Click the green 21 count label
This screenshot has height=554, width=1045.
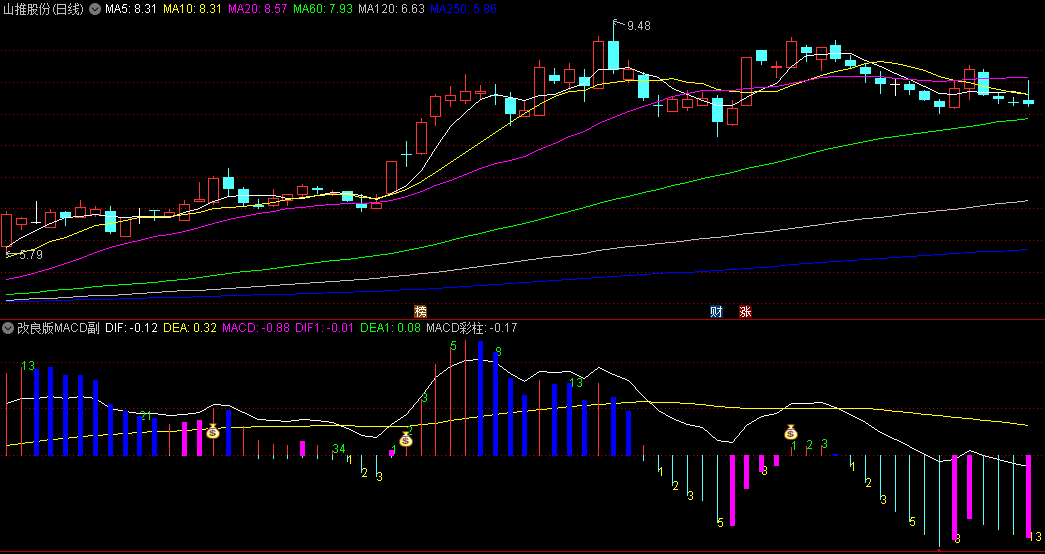tap(146, 416)
